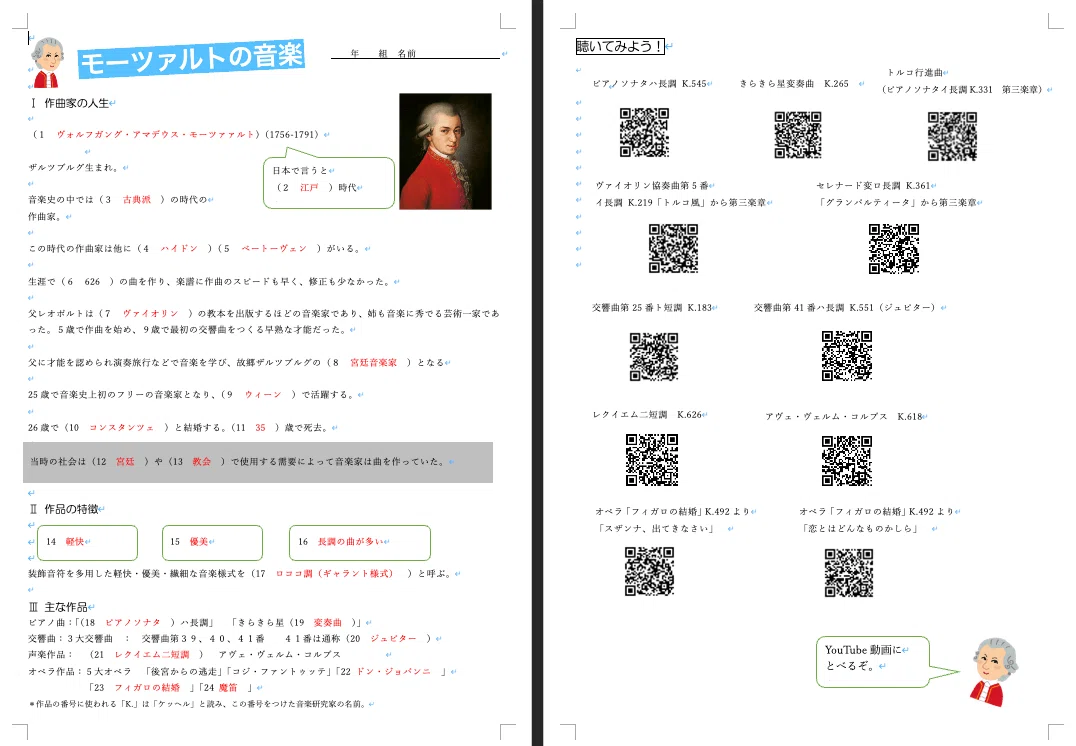Image resolution: width=1076 pixels, height=746 pixels.
Task: Click red answer ヴォルフガング・アマデウス・モーツァァルト
Action: pyautogui.click(x=154, y=135)
